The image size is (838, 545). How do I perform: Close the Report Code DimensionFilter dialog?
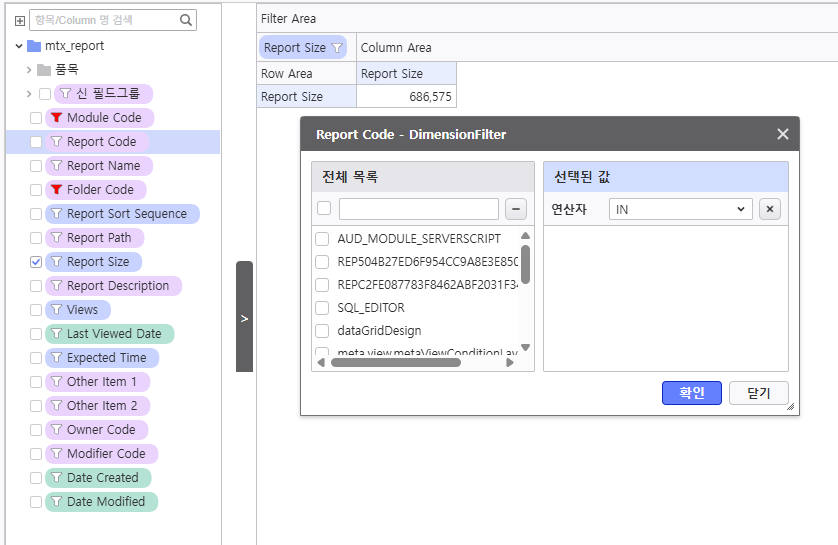coord(782,134)
